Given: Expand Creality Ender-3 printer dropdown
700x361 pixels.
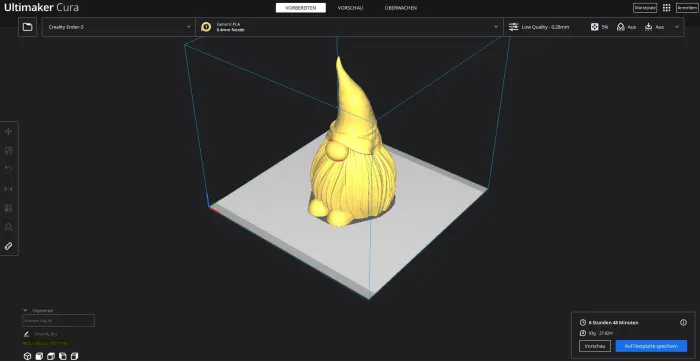Looking at the screenshot, I should coord(118,27).
